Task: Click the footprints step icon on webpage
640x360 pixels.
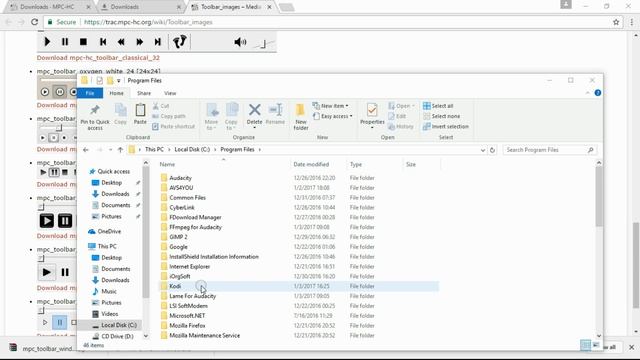Action: pos(180,42)
